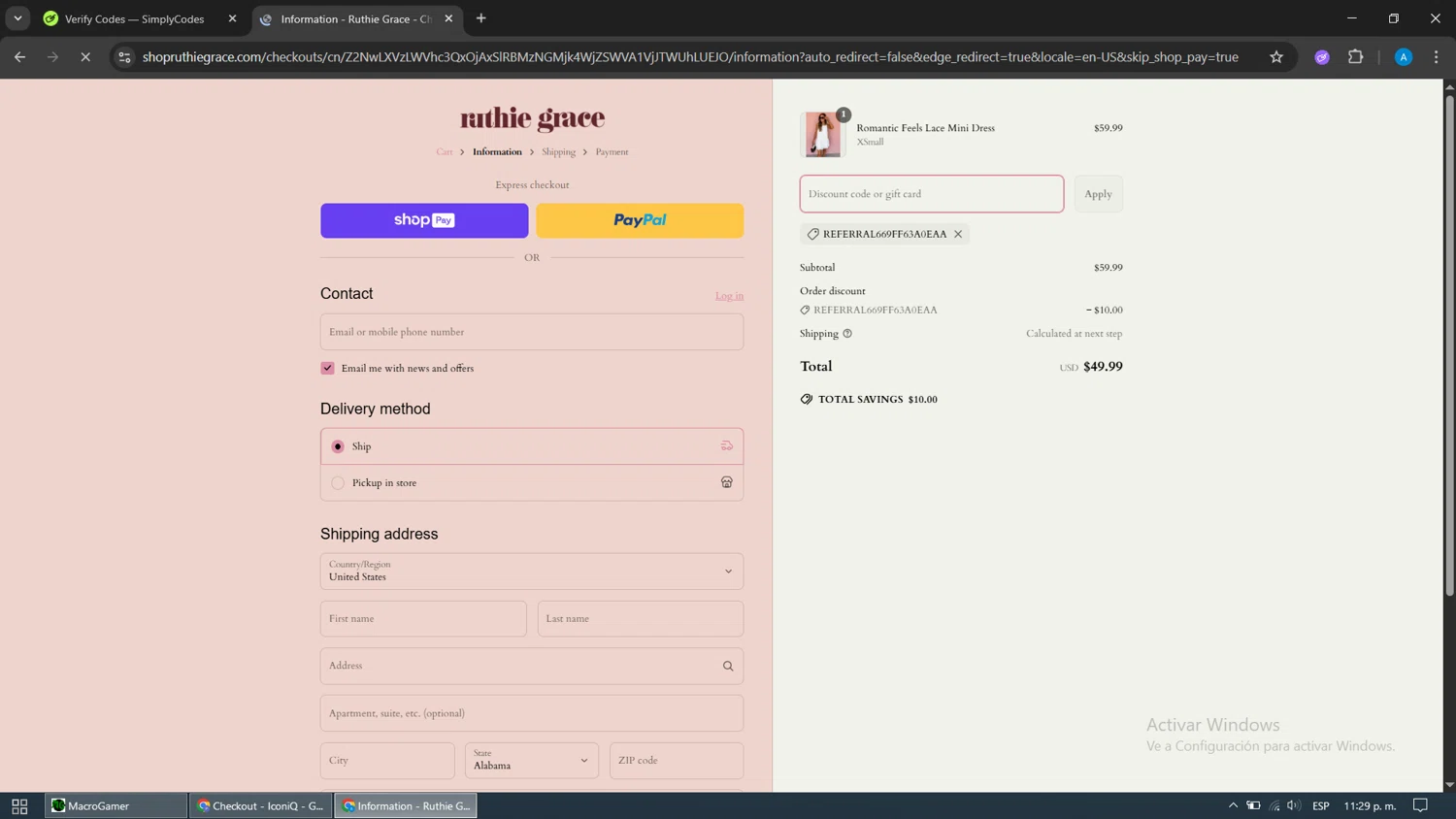Select the Ship delivery option
Screen dimensions: 1456x819
(x=532, y=446)
